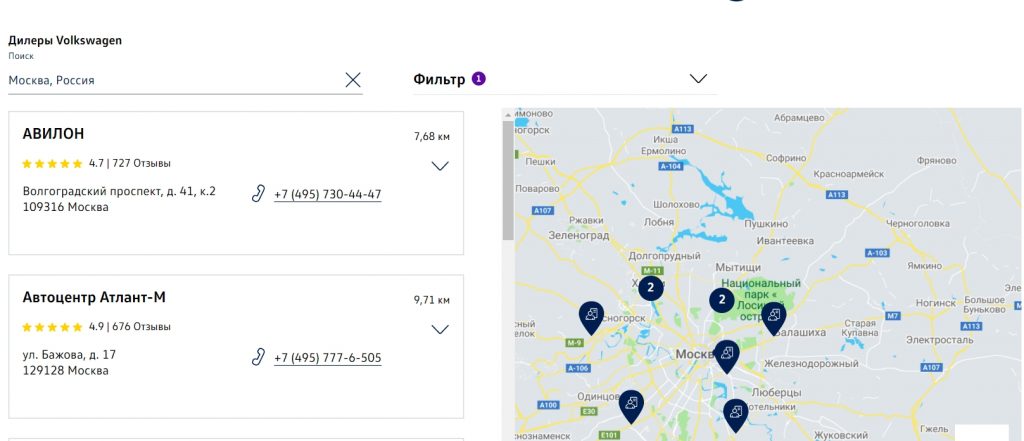
Task: Expand АВИЛОН dealer details
Action: (440, 166)
